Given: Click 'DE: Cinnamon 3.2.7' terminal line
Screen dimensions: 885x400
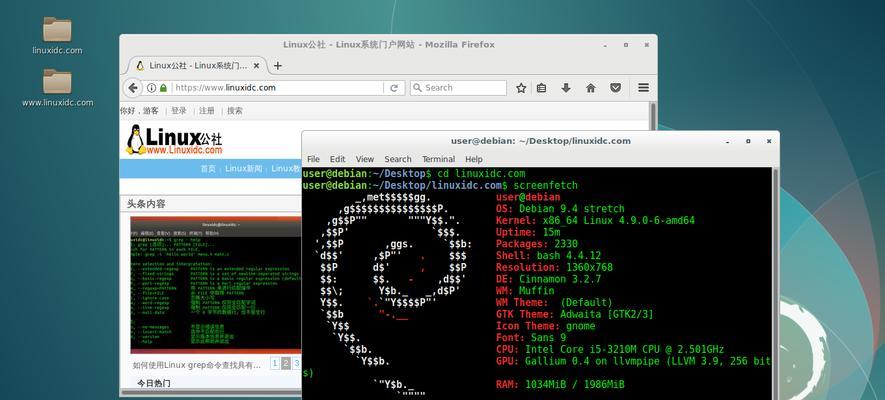Looking at the screenshot, I should pos(549,279).
